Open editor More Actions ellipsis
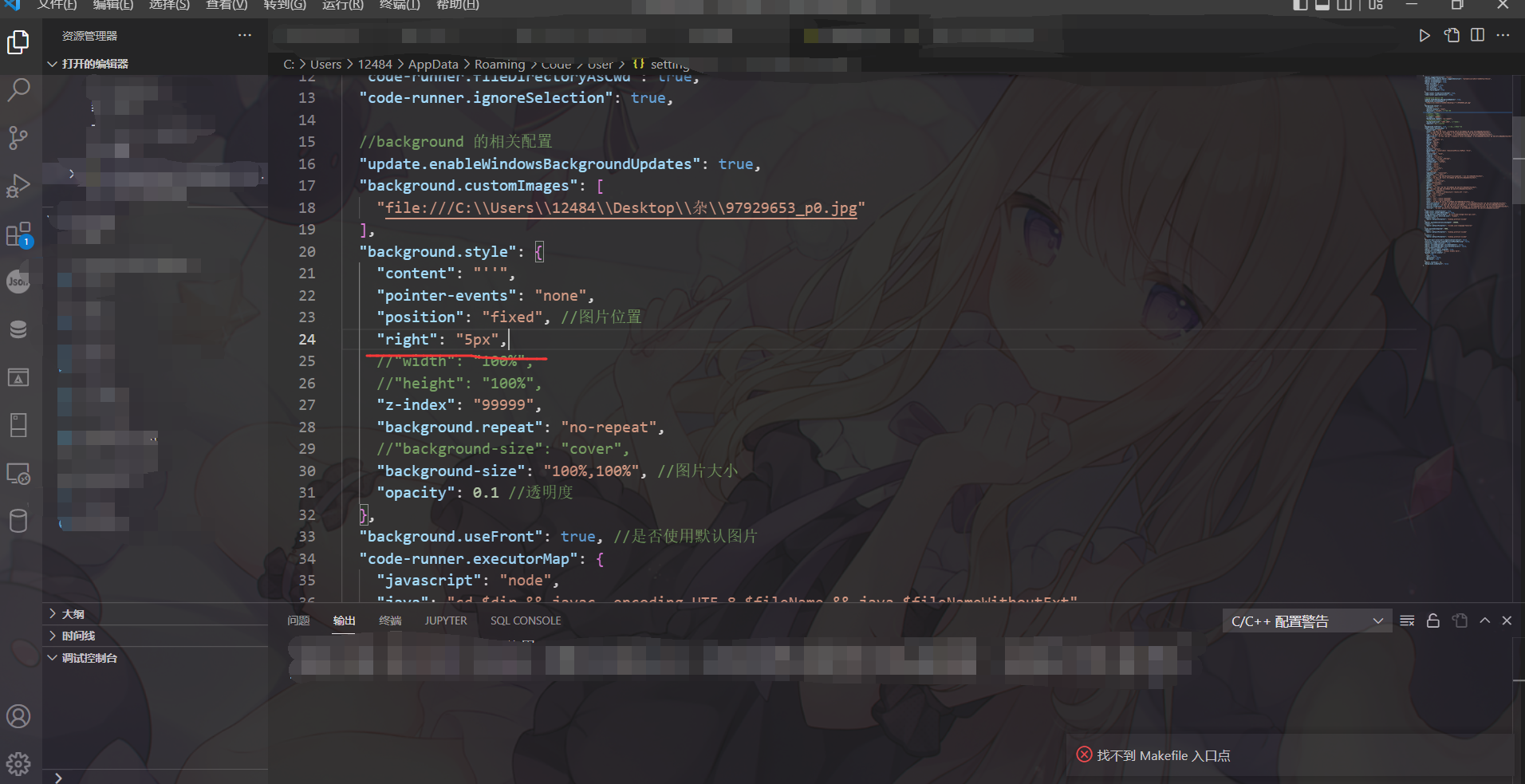 [1503, 36]
